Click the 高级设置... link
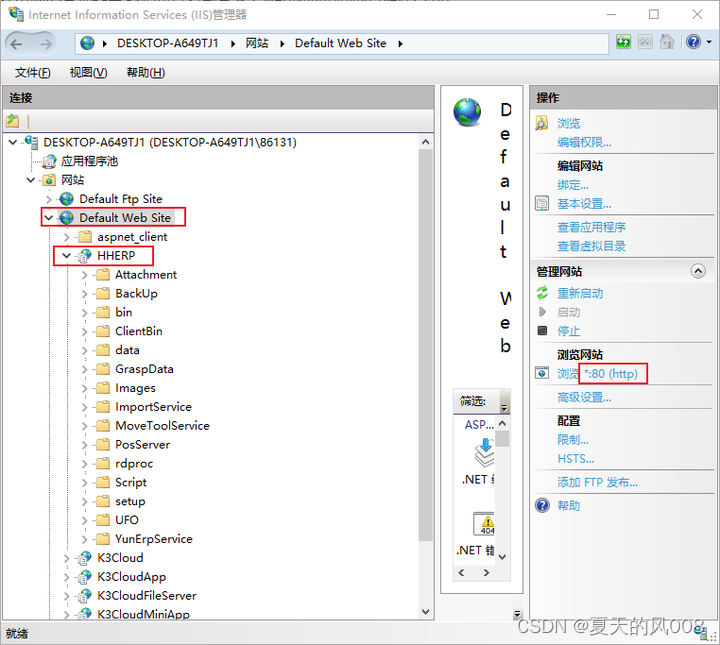This screenshot has width=720, height=645. pyautogui.click(x=584, y=397)
